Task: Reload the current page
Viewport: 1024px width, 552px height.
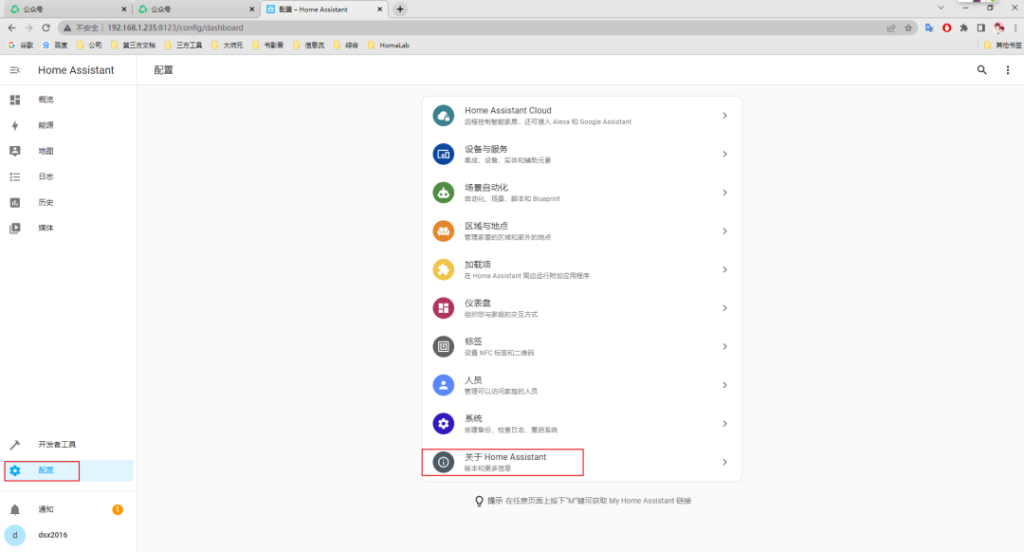Action: [x=46, y=28]
